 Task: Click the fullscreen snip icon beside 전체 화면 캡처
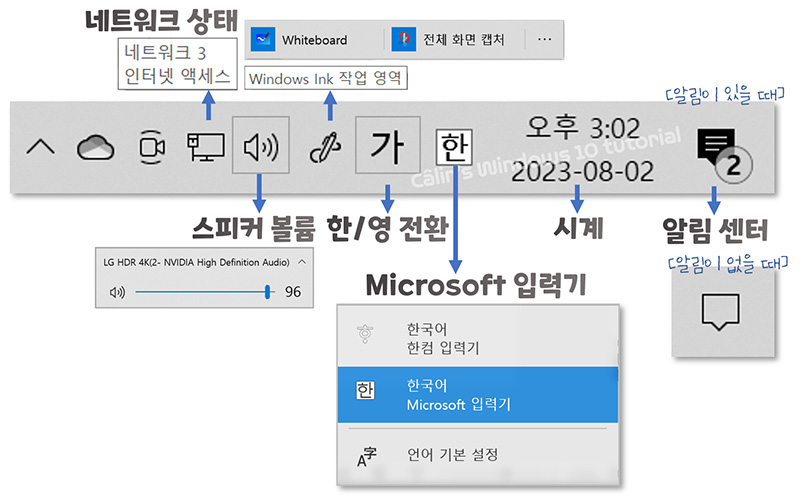(404, 39)
